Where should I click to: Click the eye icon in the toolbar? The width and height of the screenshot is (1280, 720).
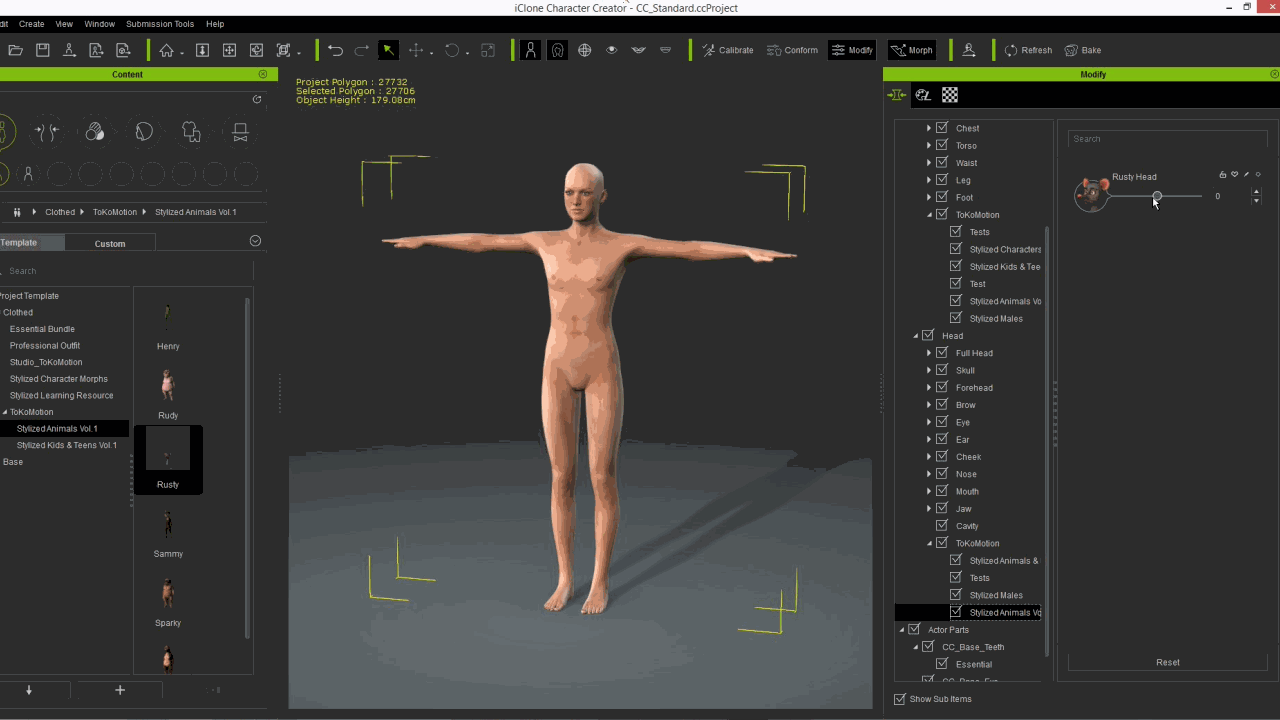point(611,50)
